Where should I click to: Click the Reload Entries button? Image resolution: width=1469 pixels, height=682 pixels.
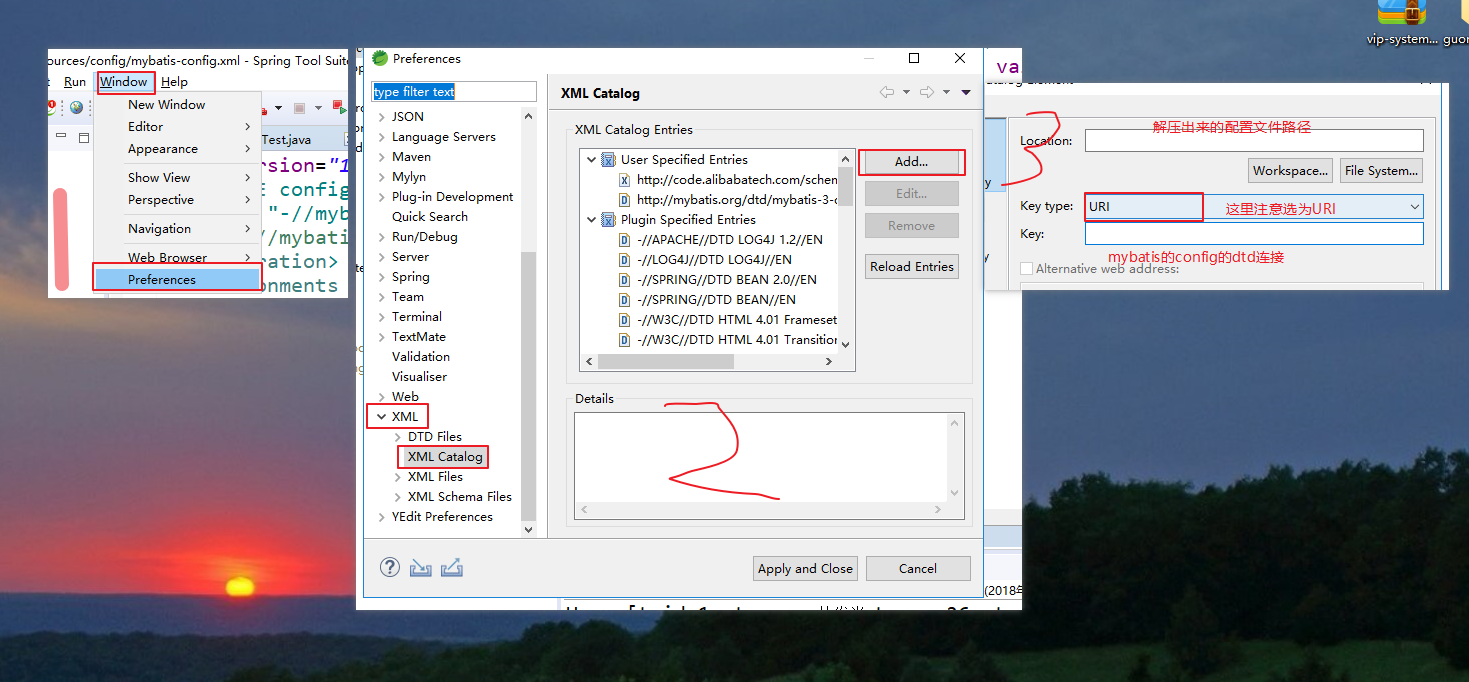point(911,266)
